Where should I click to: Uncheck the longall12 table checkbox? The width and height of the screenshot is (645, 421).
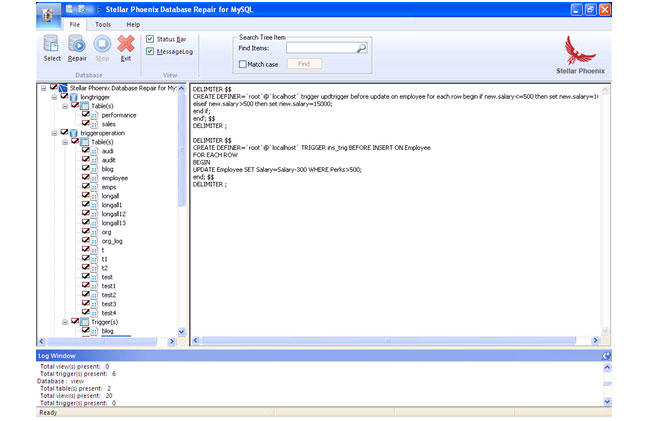(x=85, y=214)
